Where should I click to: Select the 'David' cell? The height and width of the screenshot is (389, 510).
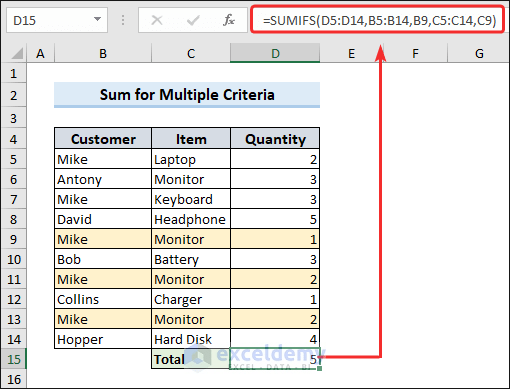(103, 219)
